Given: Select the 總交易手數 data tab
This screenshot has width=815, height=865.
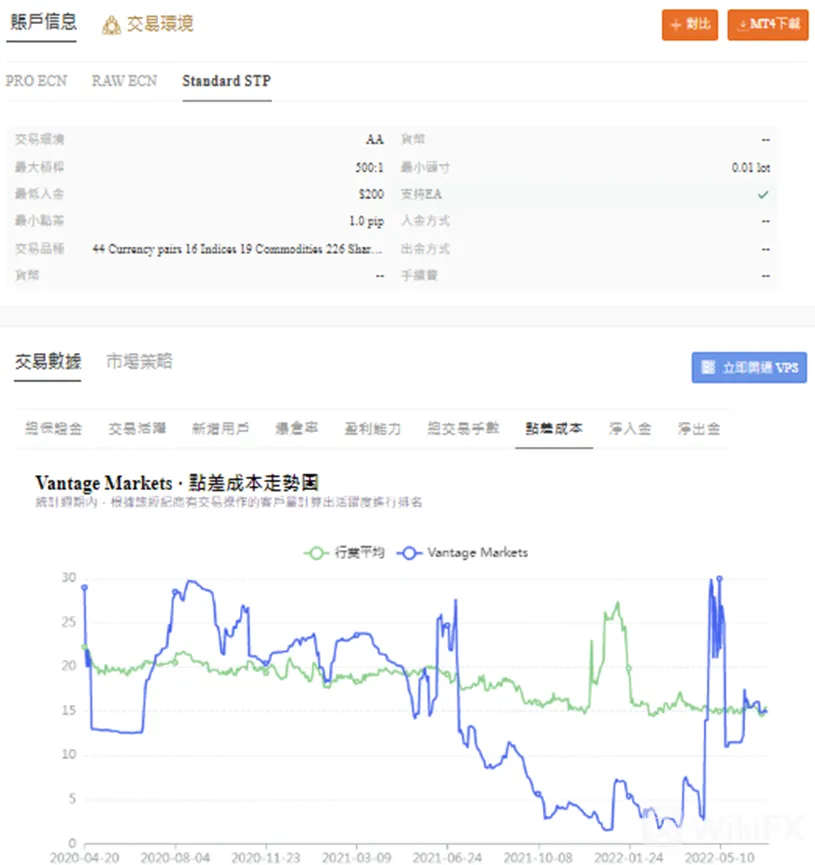Looking at the screenshot, I should pyautogui.click(x=463, y=429).
